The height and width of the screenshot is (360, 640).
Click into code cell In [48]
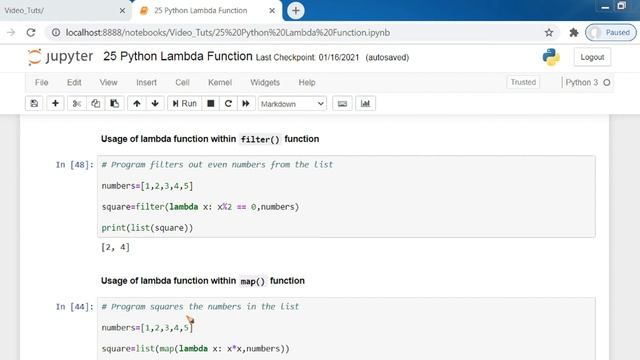pyautogui.click(x=346, y=196)
